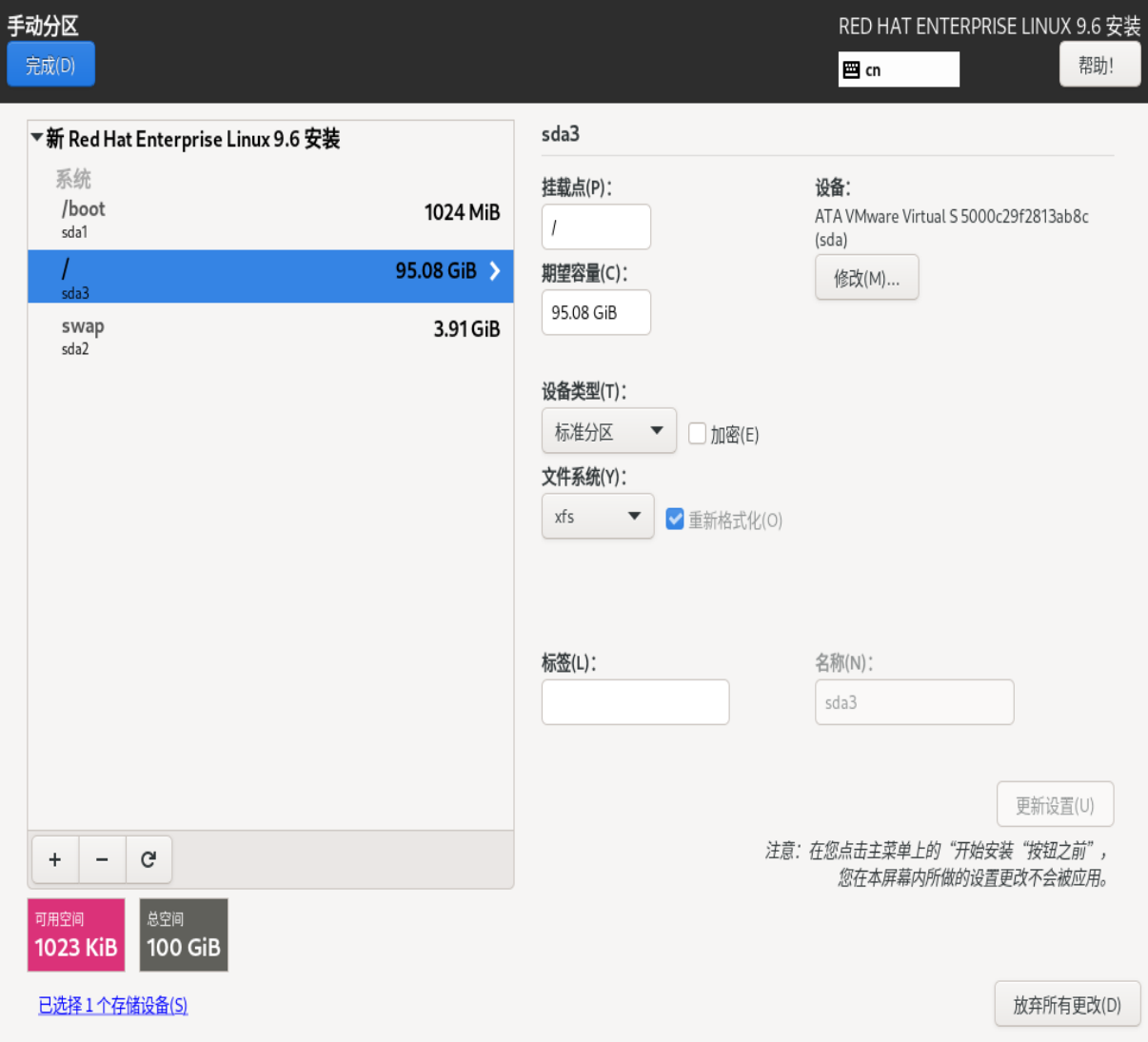Collapse the 新 Red Hat Enterprise Linux 9.6 安装 tree

point(36,138)
